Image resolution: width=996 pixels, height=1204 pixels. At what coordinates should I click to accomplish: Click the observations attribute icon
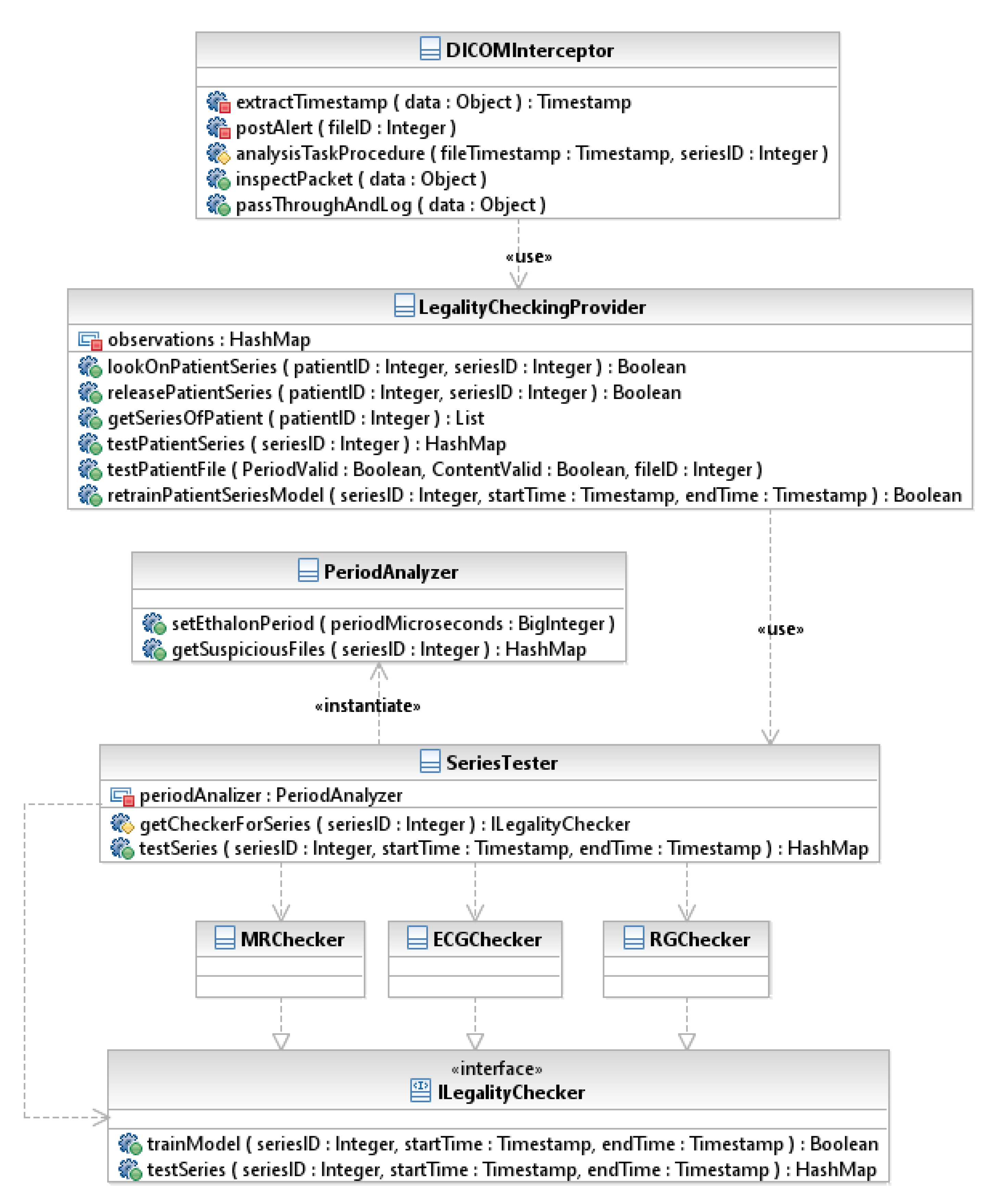(x=90, y=340)
